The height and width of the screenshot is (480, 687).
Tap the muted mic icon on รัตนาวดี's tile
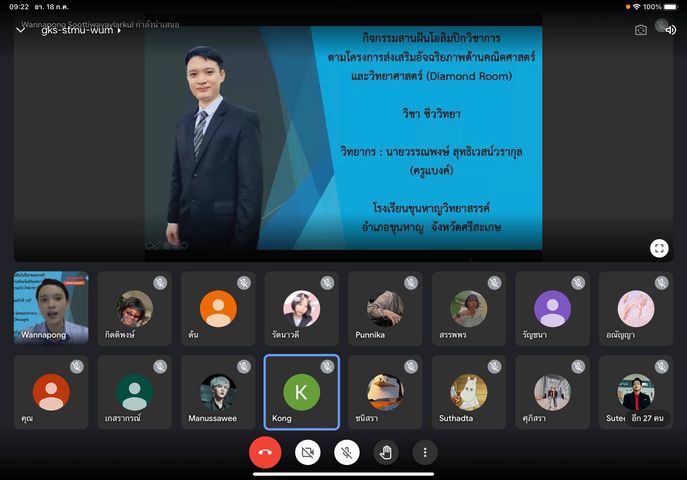(327, 283)
